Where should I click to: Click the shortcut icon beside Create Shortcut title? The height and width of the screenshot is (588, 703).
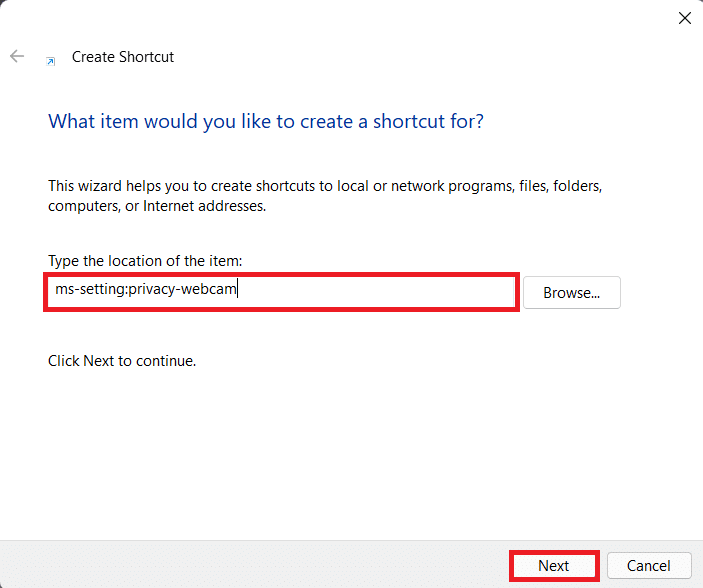tap(51, 59)
